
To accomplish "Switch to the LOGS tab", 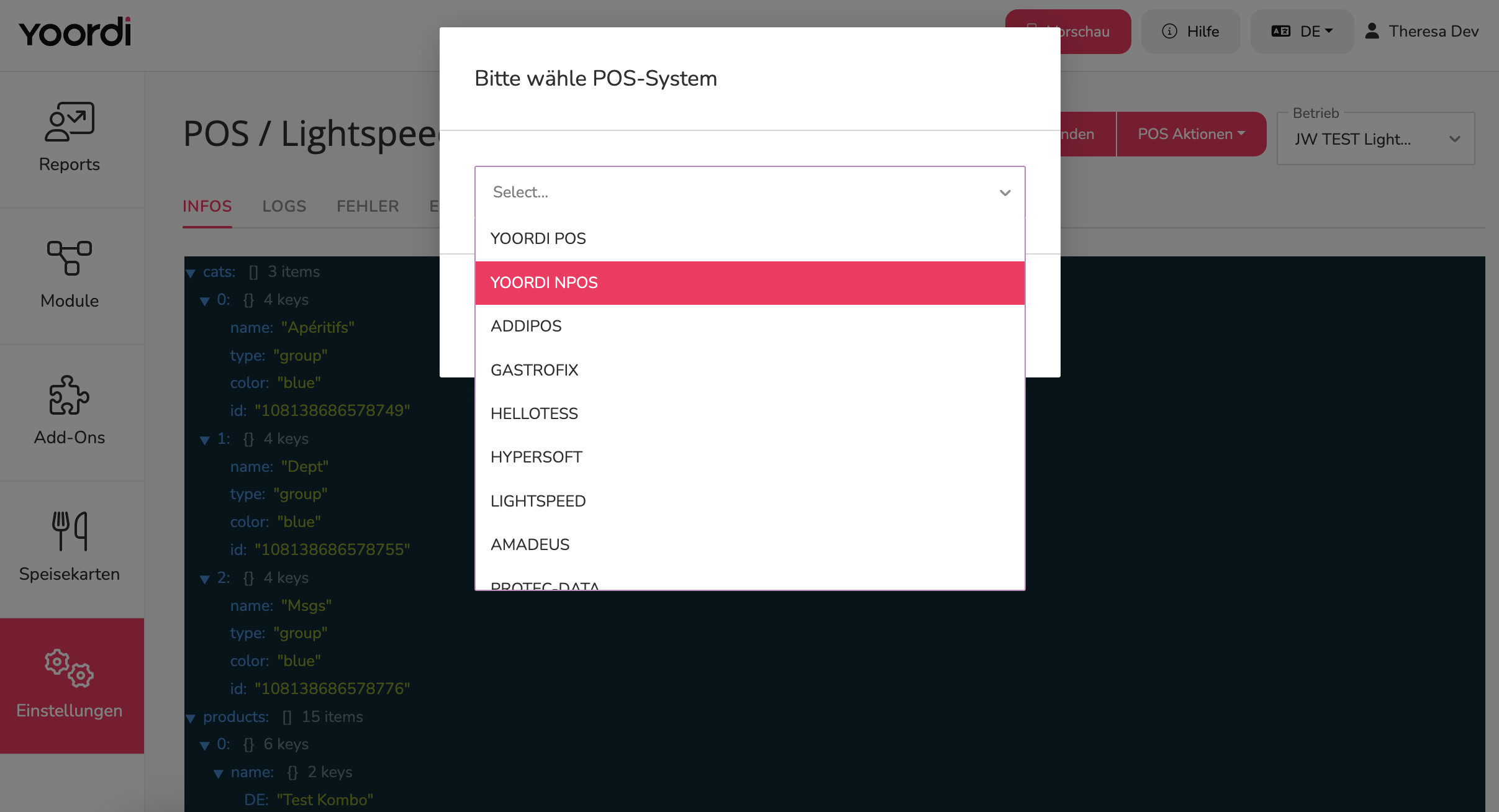I will click(284, 206).
